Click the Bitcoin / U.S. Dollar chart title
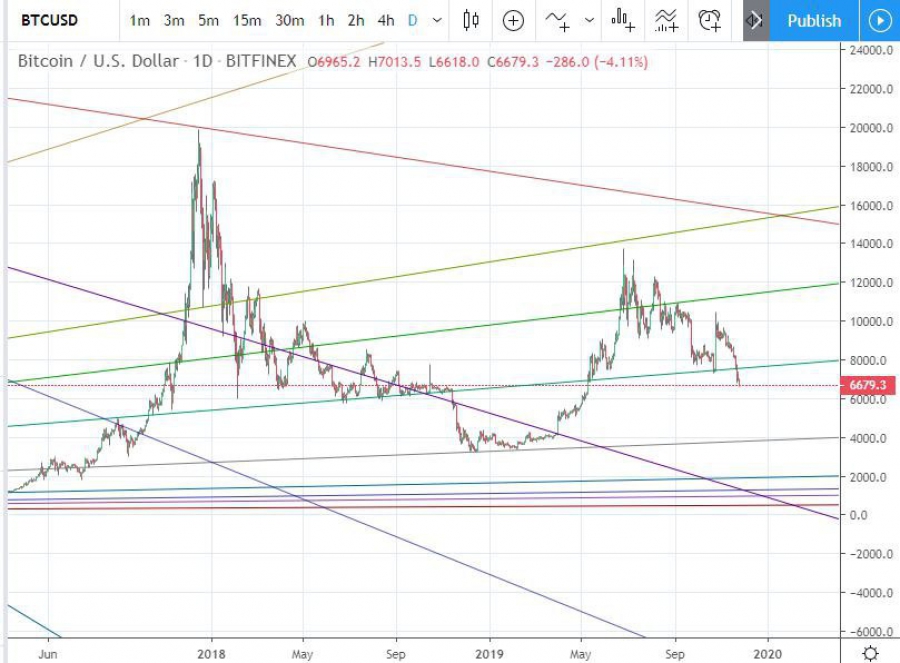900x663 pixels. (x=98, y=61)
